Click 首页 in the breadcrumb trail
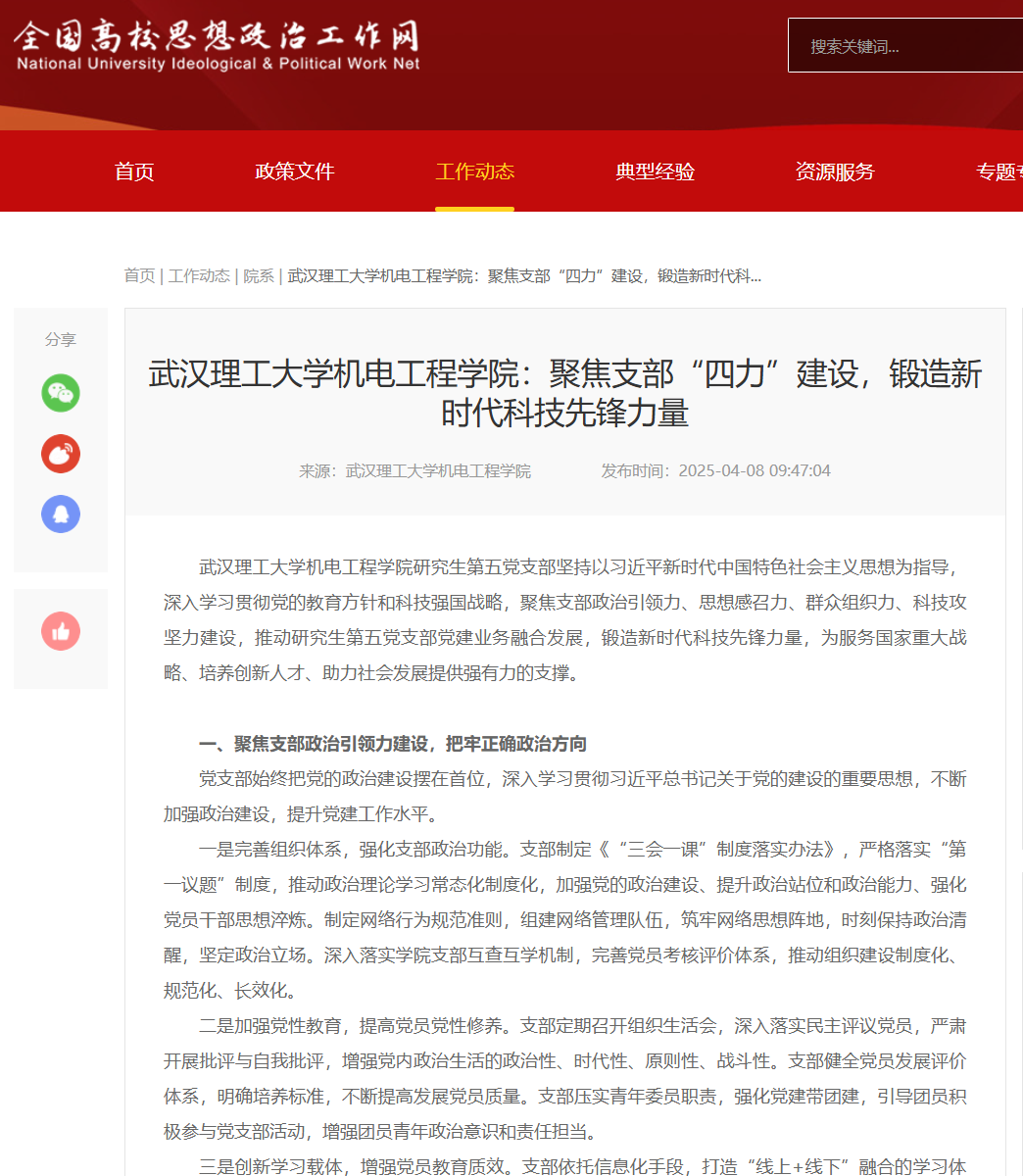1023x1176 pixels. click(139, 275)
